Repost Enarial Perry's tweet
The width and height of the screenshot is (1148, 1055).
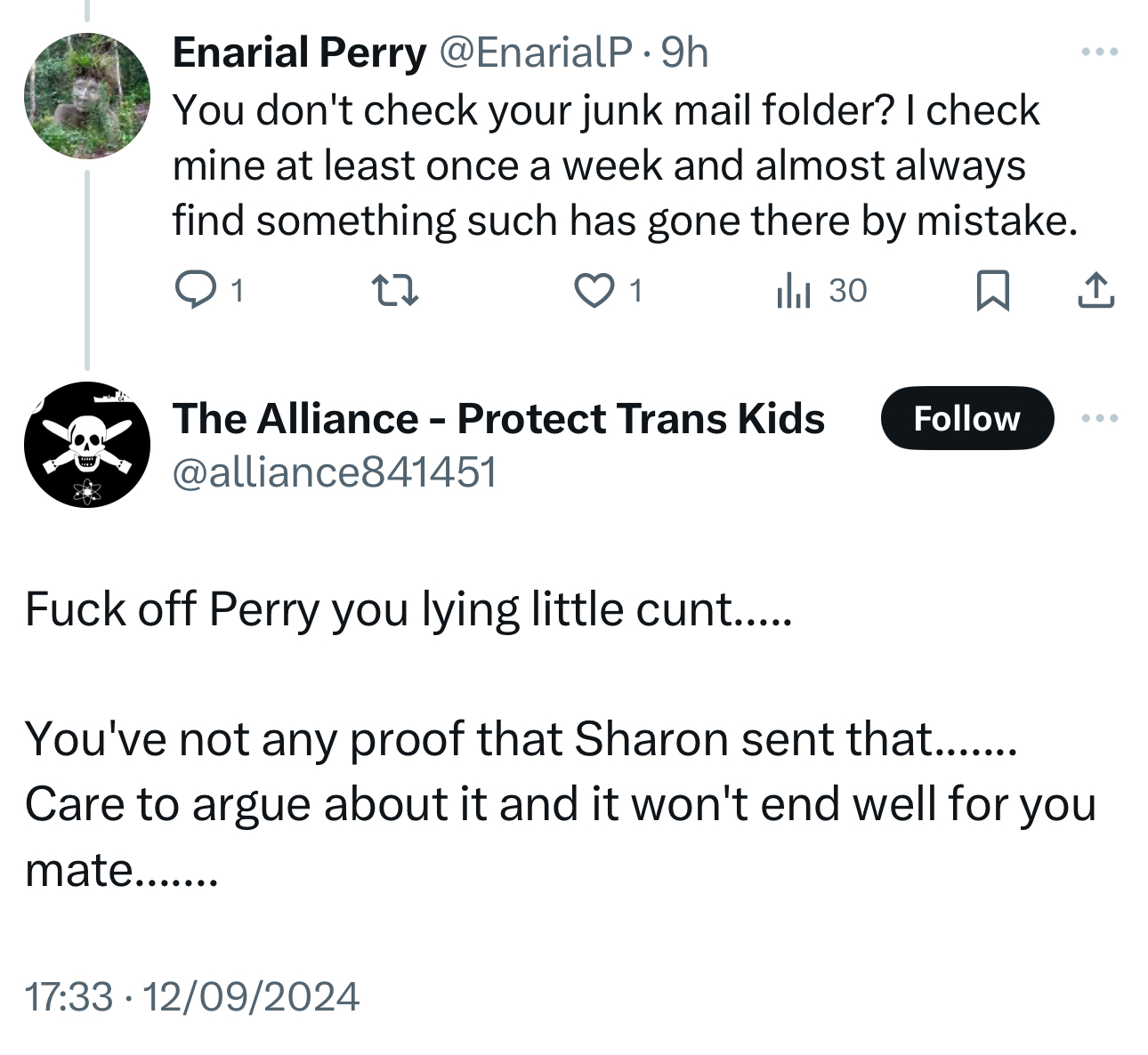394,291
